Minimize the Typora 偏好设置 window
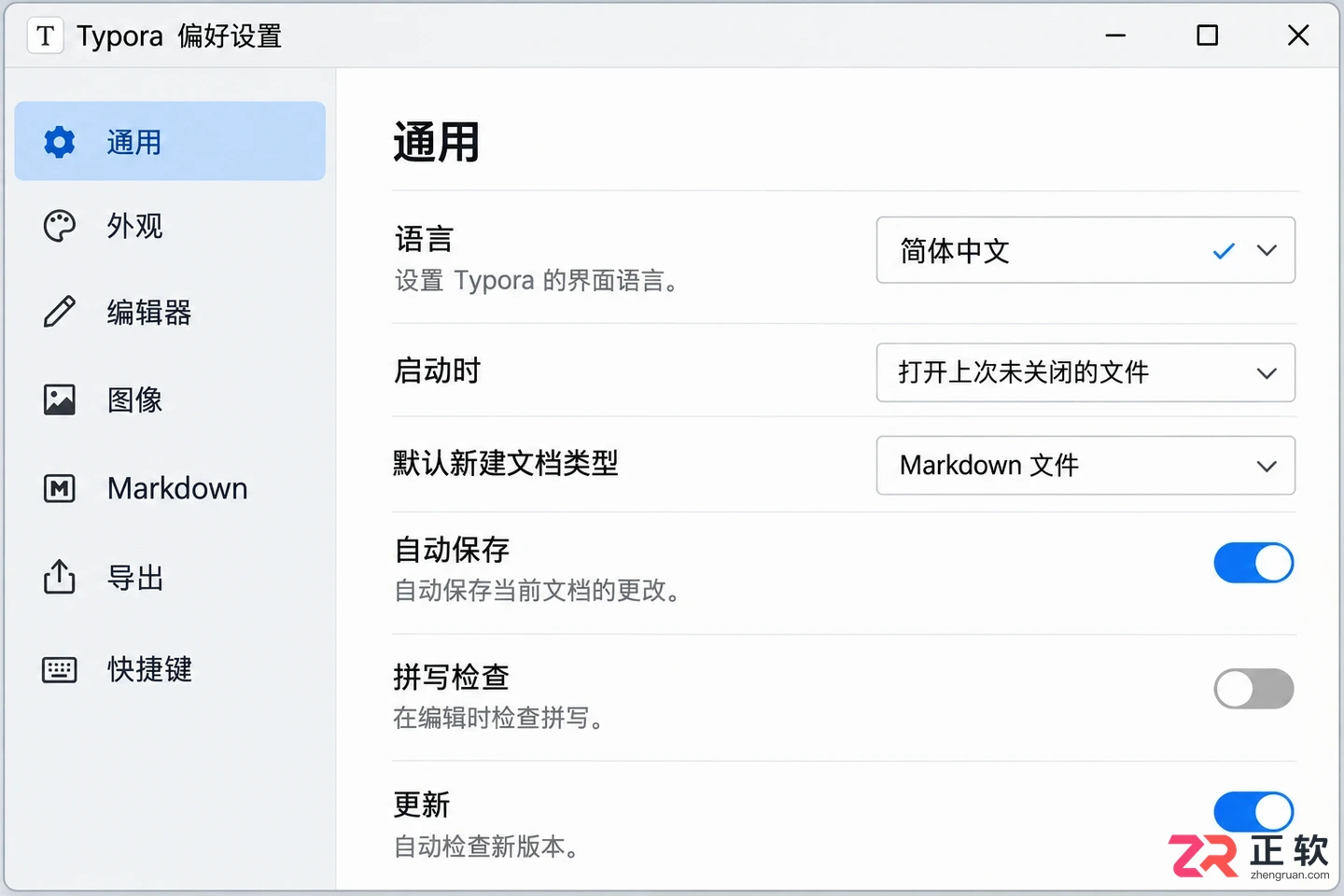 (1115, 35)
